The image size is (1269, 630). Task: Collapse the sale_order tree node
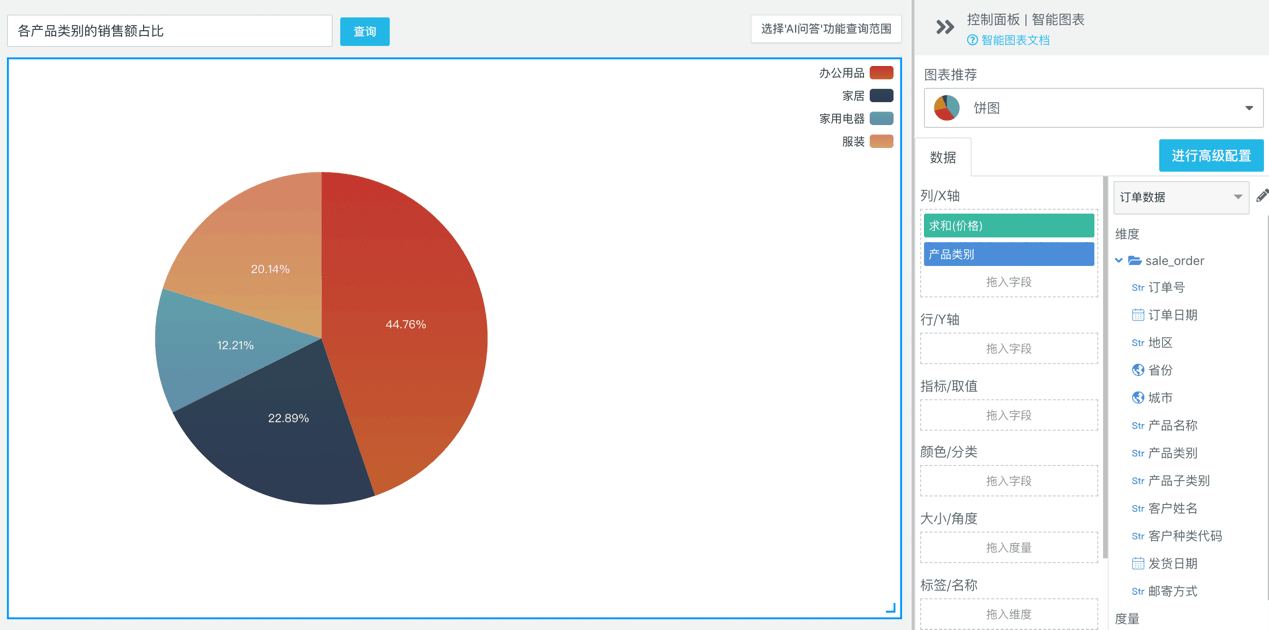(1119, 261)
